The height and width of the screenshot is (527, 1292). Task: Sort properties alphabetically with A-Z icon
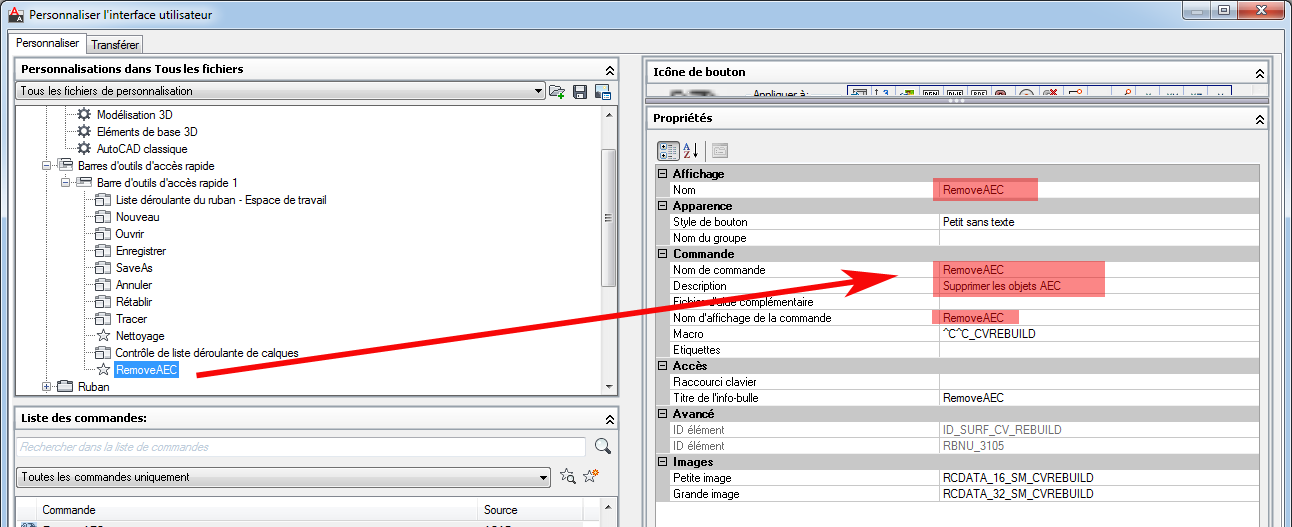[x=691, y=151]
